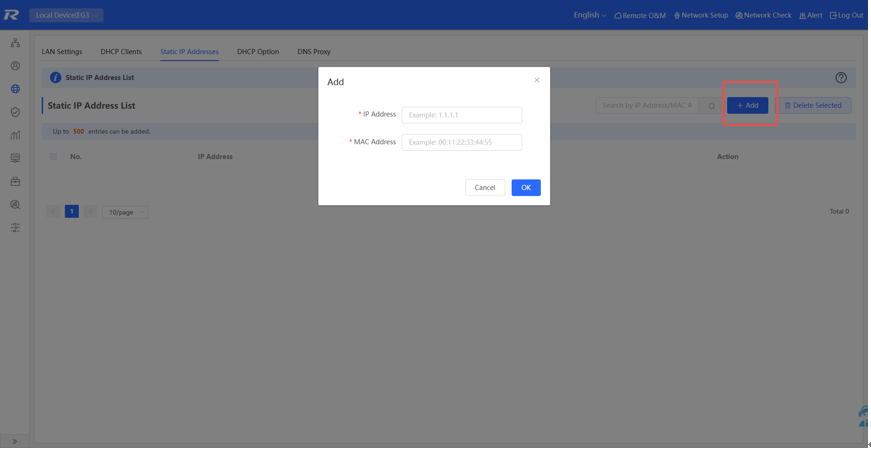Image resolution: width=871 pixels, height=450 pixels.
Task: Click Cancel in the Add dialog
Action: click(485, 188)
